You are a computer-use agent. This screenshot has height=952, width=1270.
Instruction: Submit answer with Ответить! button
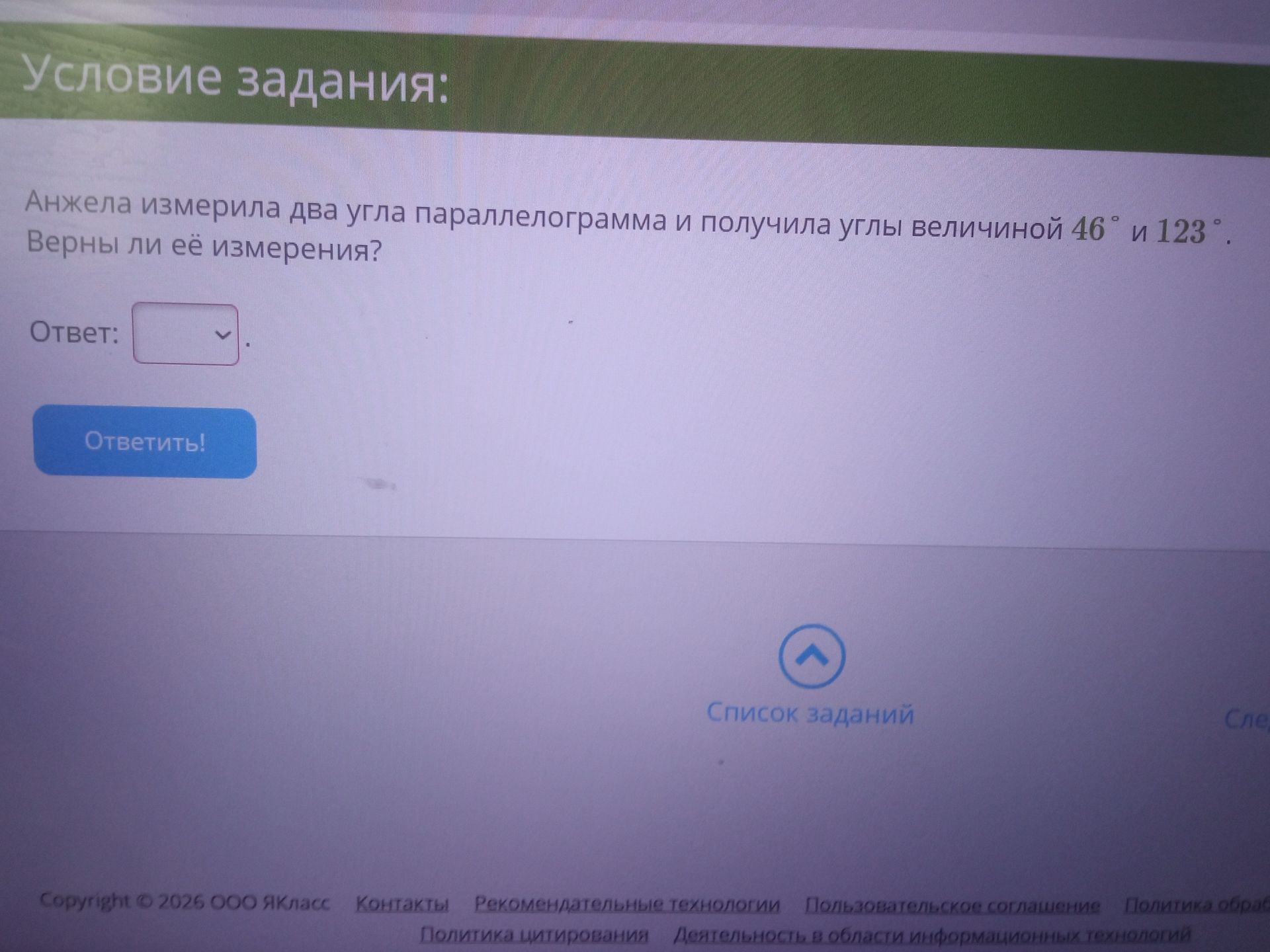(145, 442)
